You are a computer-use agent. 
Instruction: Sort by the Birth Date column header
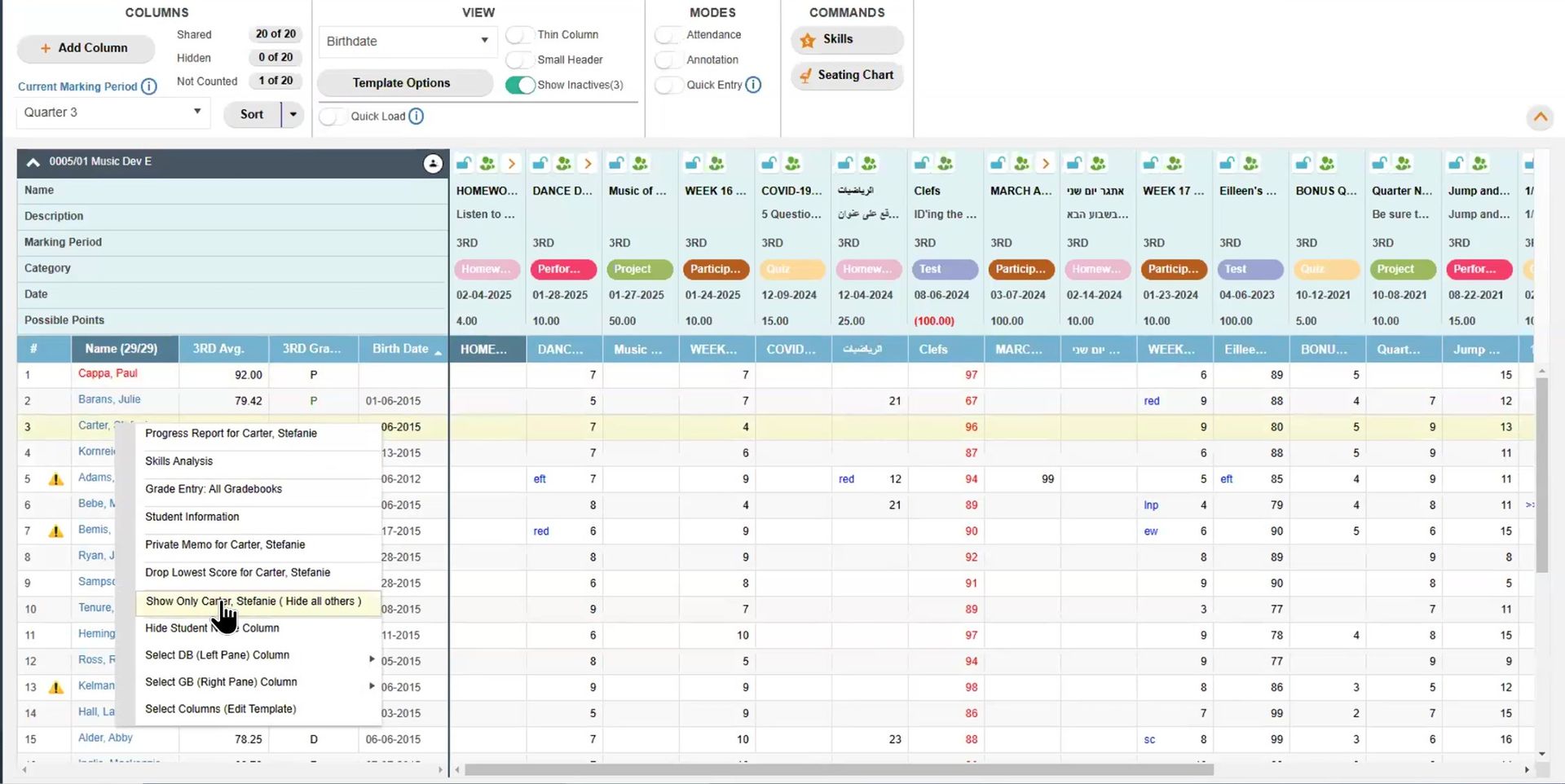tap(401, 349)
